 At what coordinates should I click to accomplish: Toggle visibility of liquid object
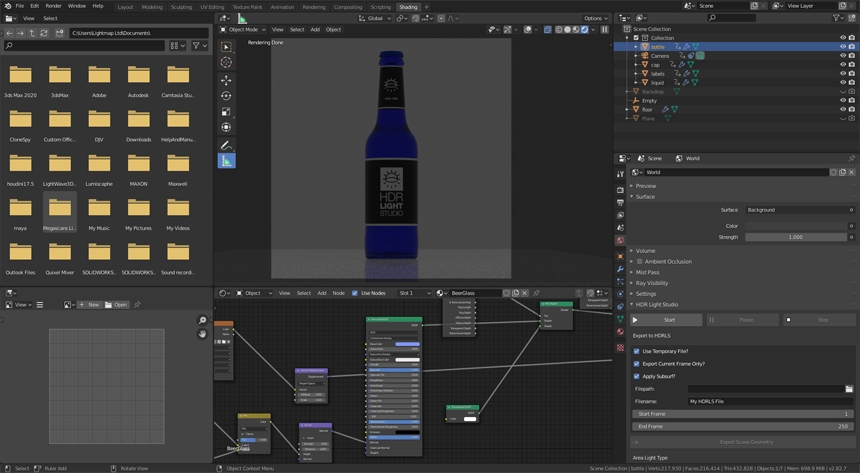[843, 82]
